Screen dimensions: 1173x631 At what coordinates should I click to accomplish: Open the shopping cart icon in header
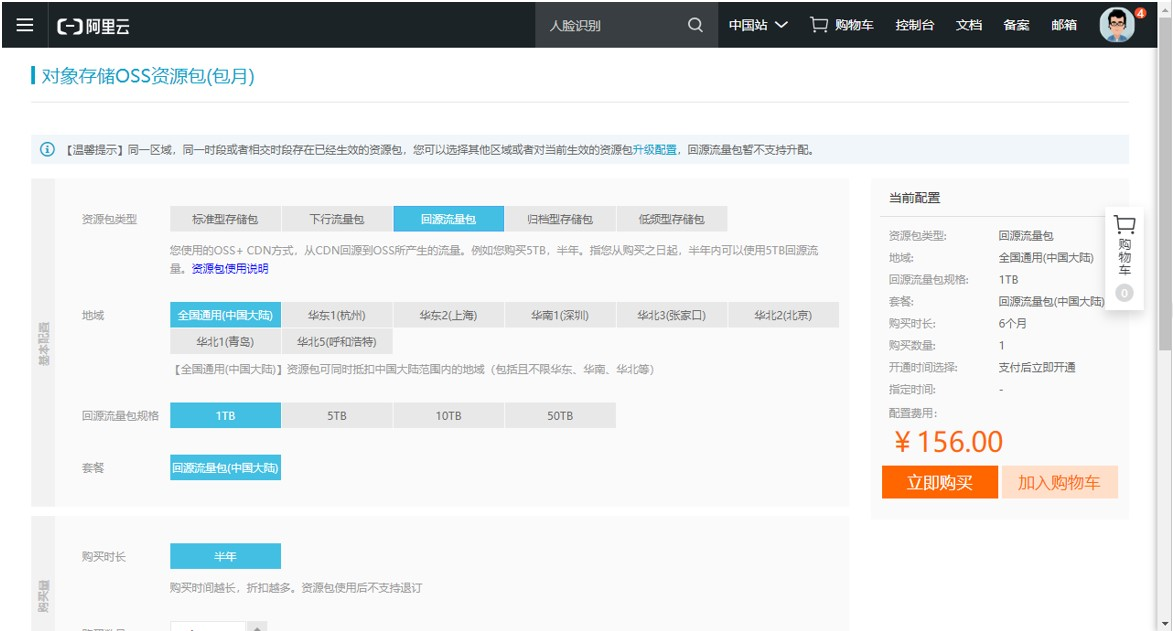coord(819,25)
